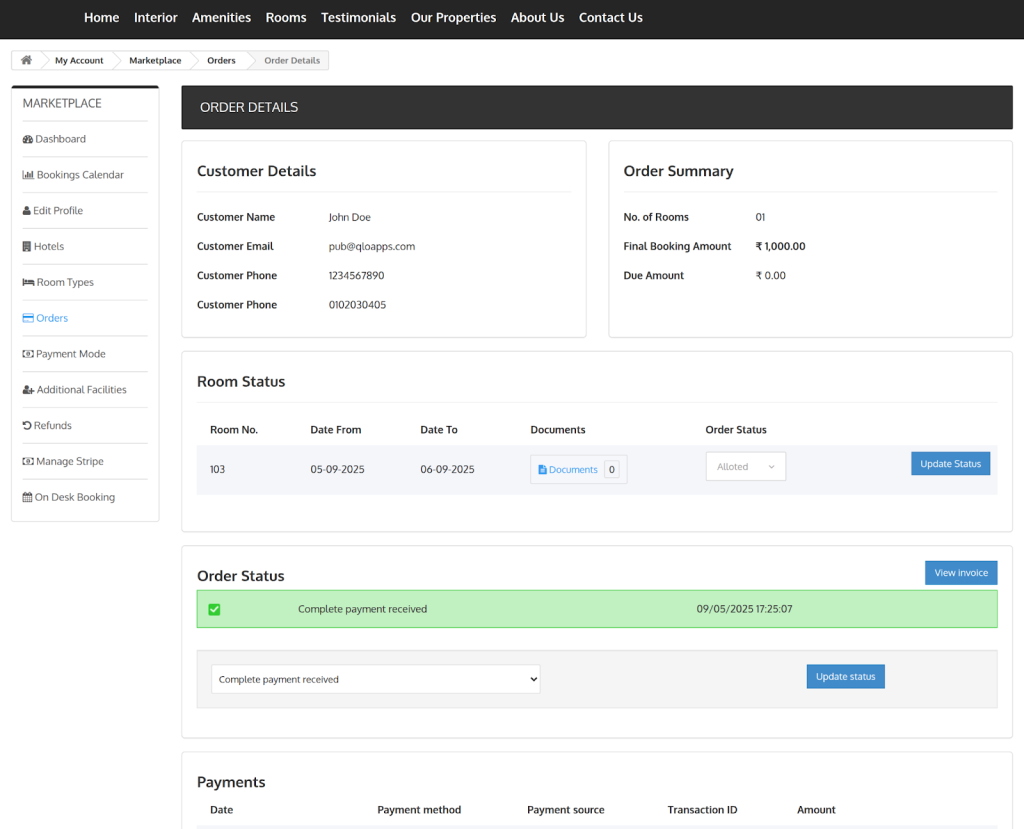
Task: Go to Amenities in the top navigation
Action: [x=221, y=18]
